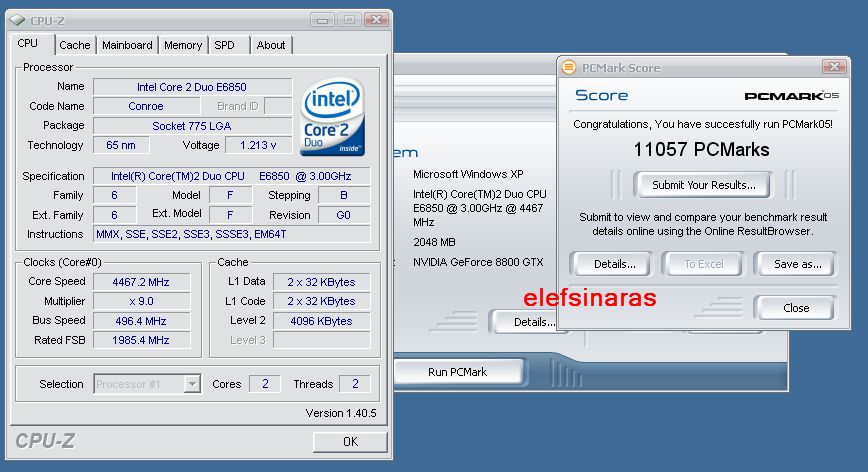Click the Cores count value
Viewport: 868px width, 472px height.
coord(265,383)
